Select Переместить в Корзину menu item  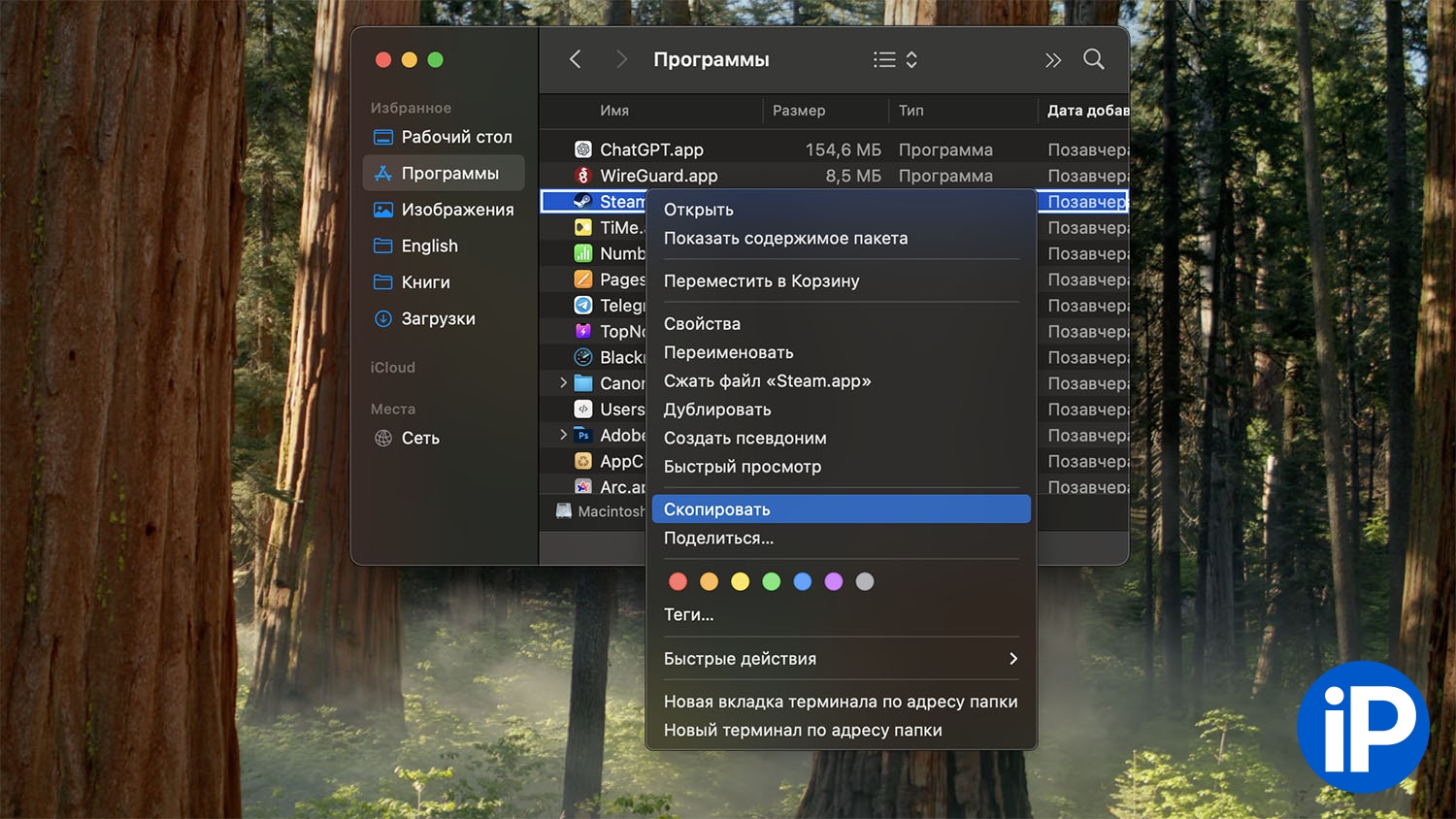pos(761,281)
